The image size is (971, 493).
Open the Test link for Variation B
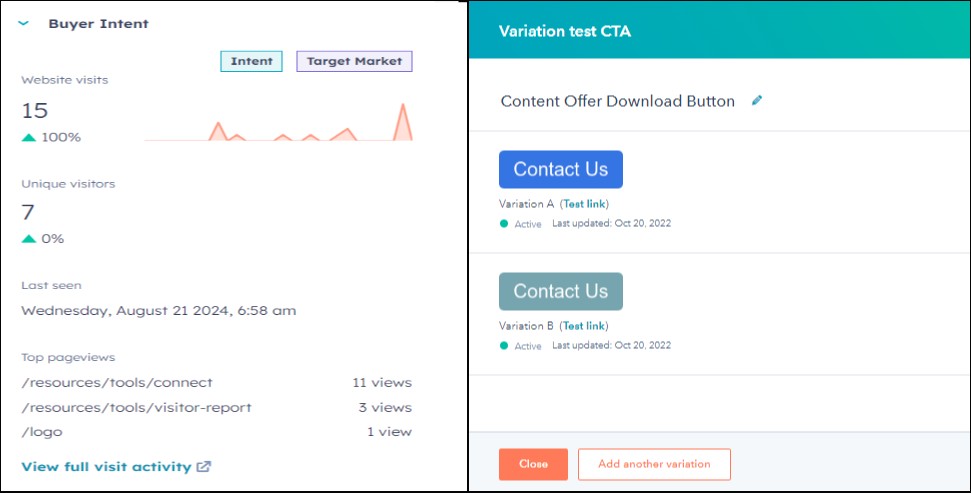(x=585, y=326)
